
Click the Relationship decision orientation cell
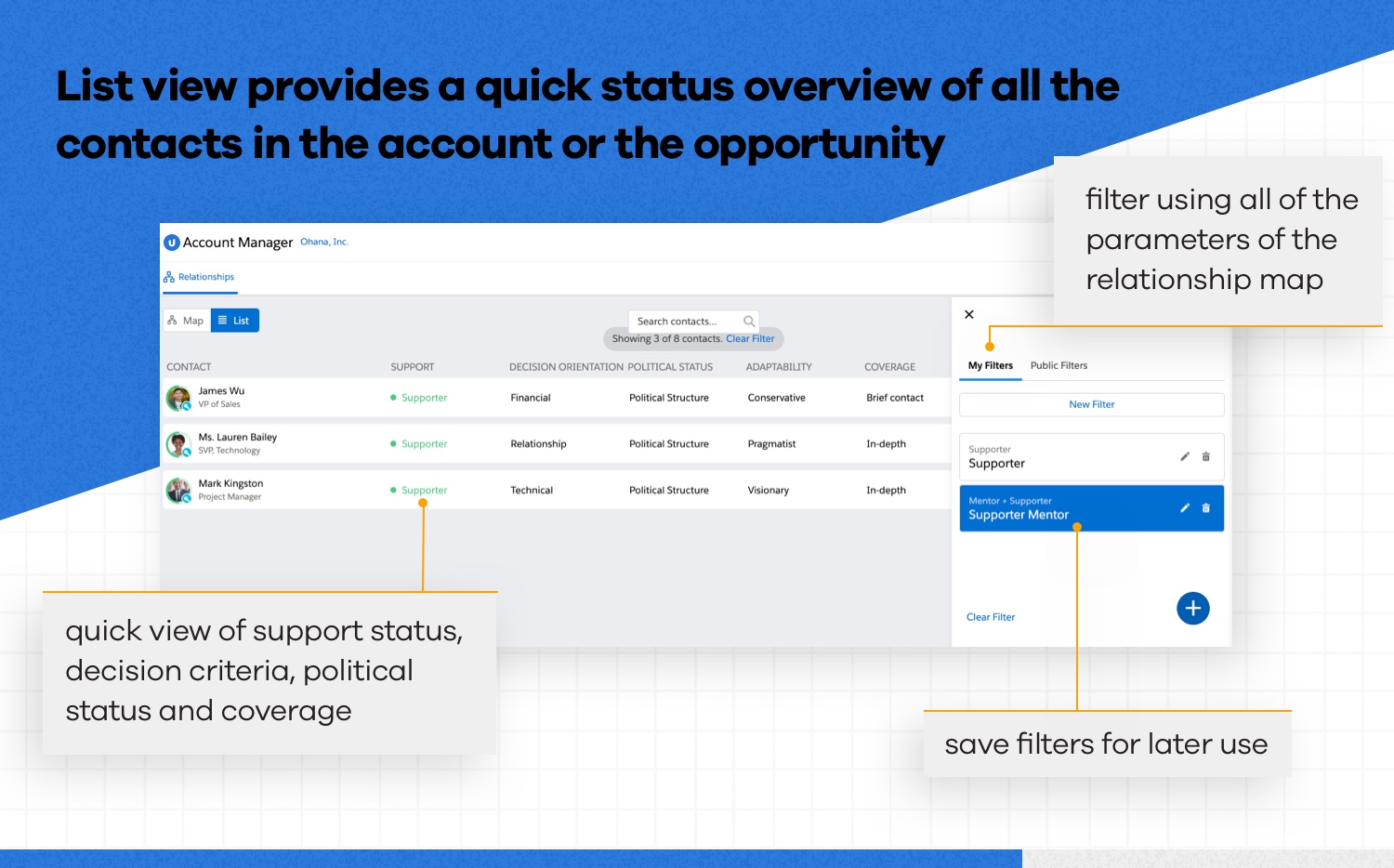point(538,444)
